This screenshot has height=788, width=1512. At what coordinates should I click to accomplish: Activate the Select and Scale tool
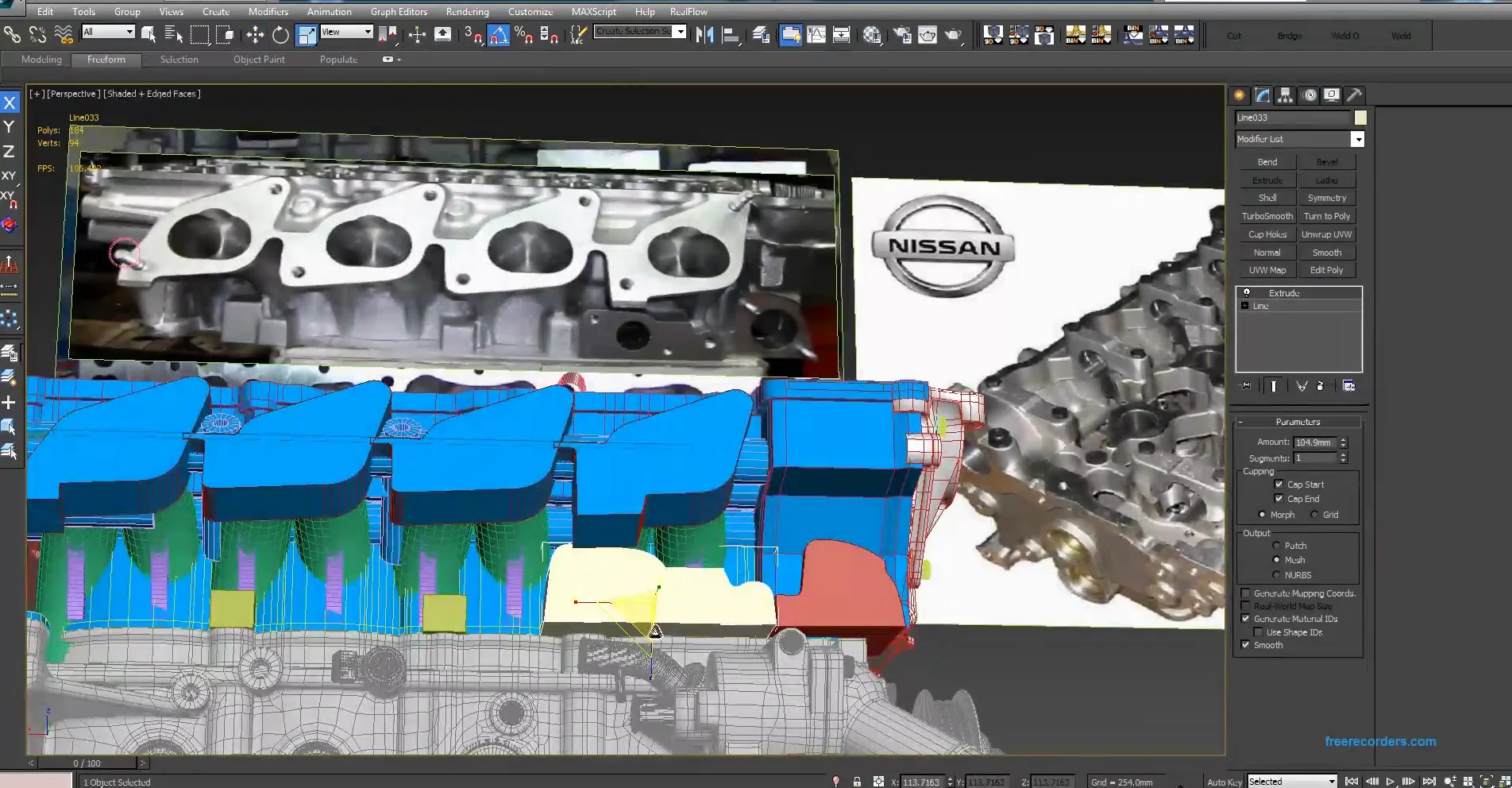click(x=307, y=34)
